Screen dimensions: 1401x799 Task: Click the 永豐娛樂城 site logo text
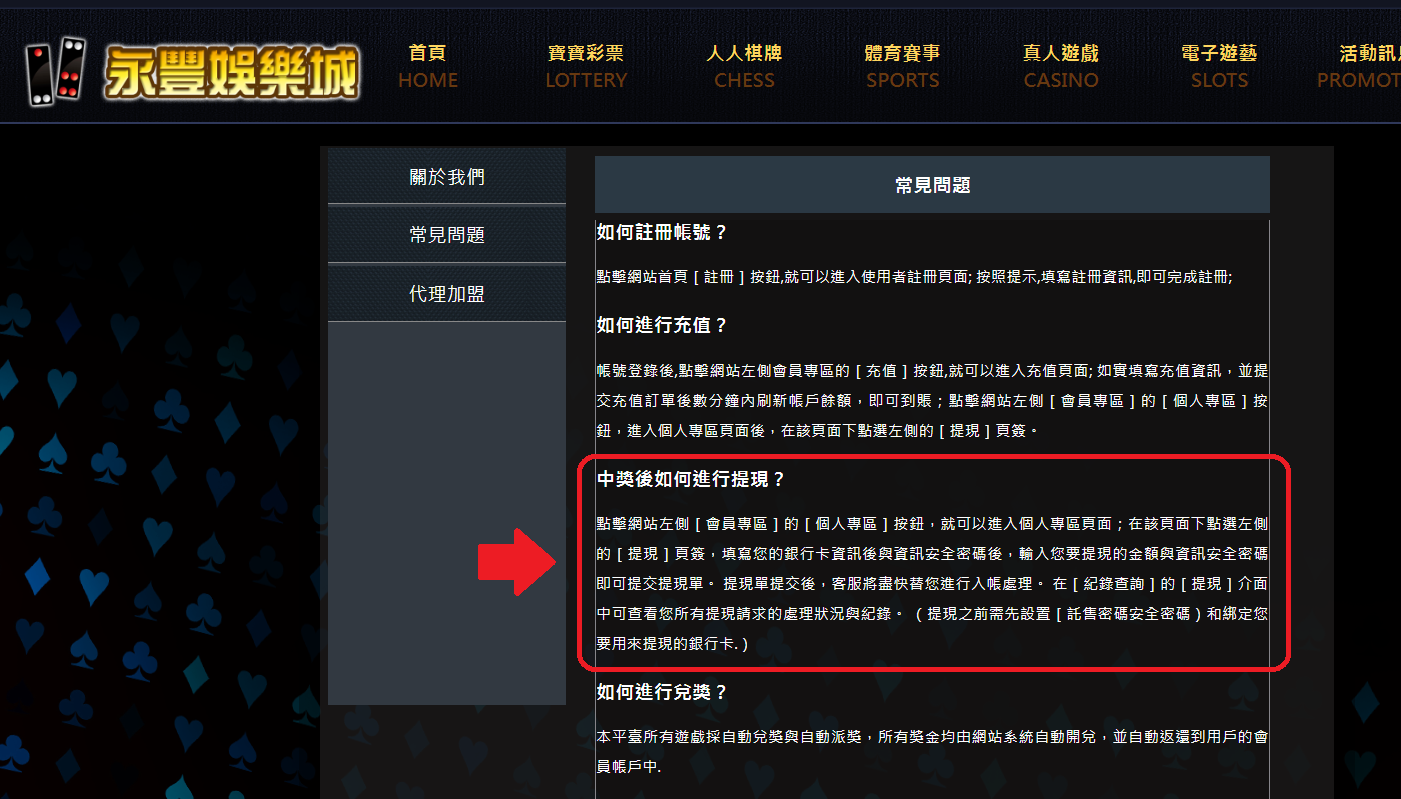pos(231,74)
